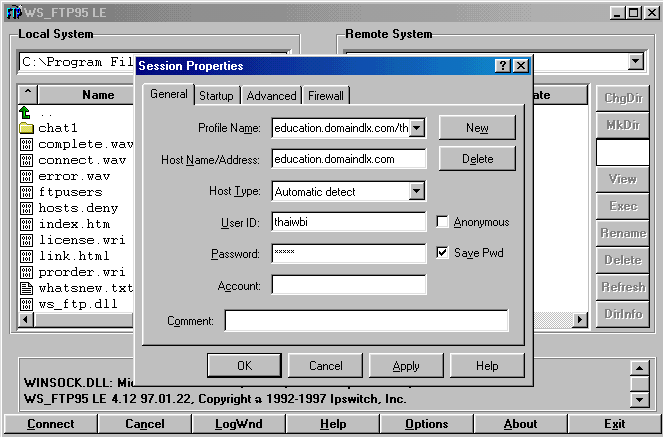Open the Firewall tab

click(326, 96)
